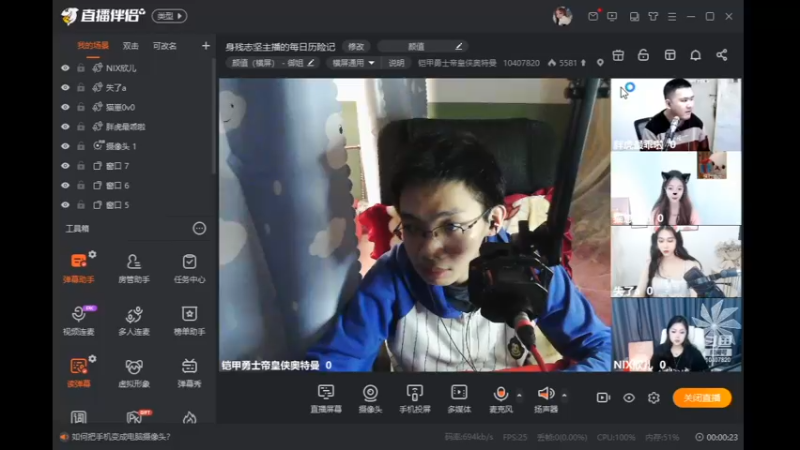The width and height of the screenshot is (800, 450).
Task: Expand toolbox with the more (…) button
Action: pyautogui.click(x=199, y=228)
